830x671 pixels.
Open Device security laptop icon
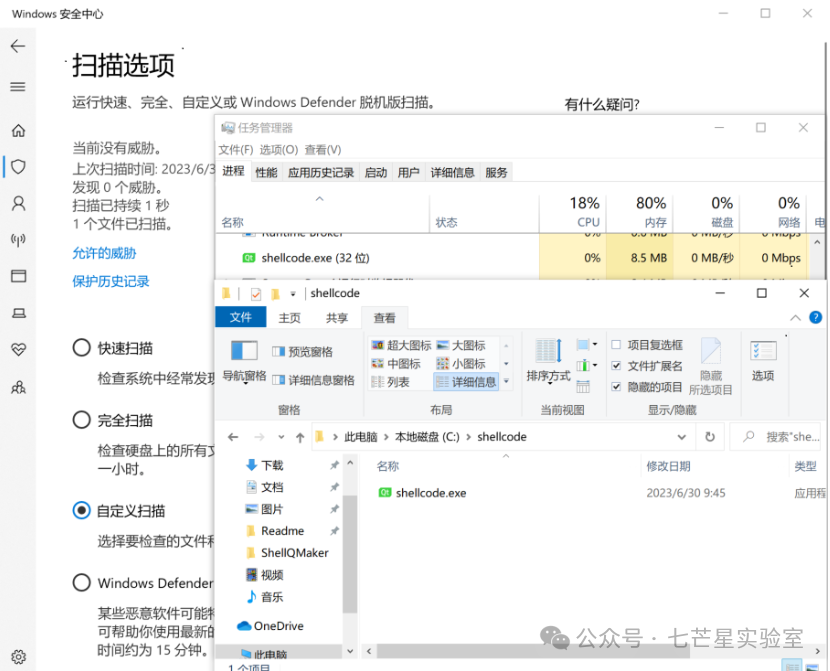(x=19, y=313)
